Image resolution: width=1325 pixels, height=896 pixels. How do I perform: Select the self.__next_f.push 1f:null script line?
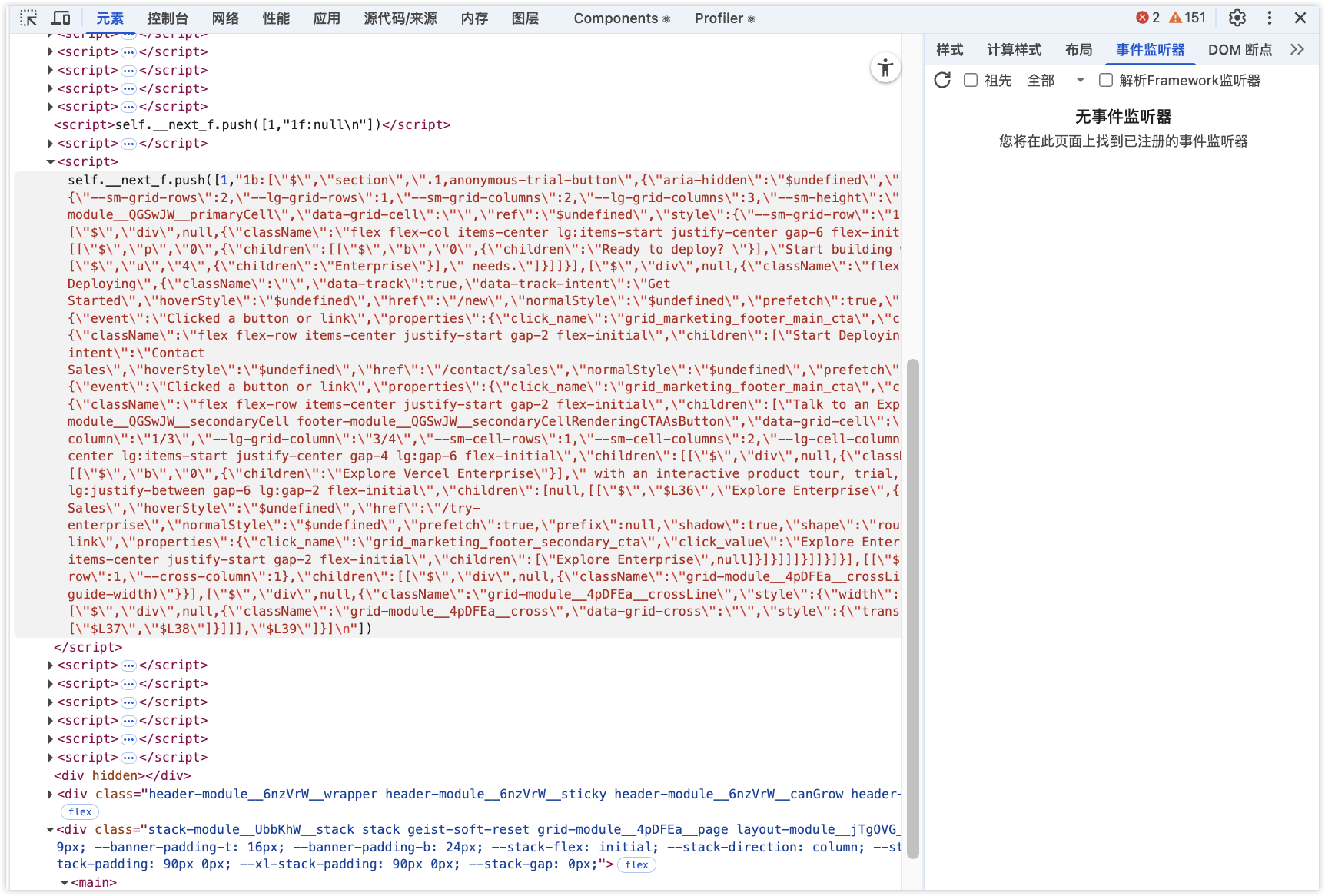pos(252,125)
